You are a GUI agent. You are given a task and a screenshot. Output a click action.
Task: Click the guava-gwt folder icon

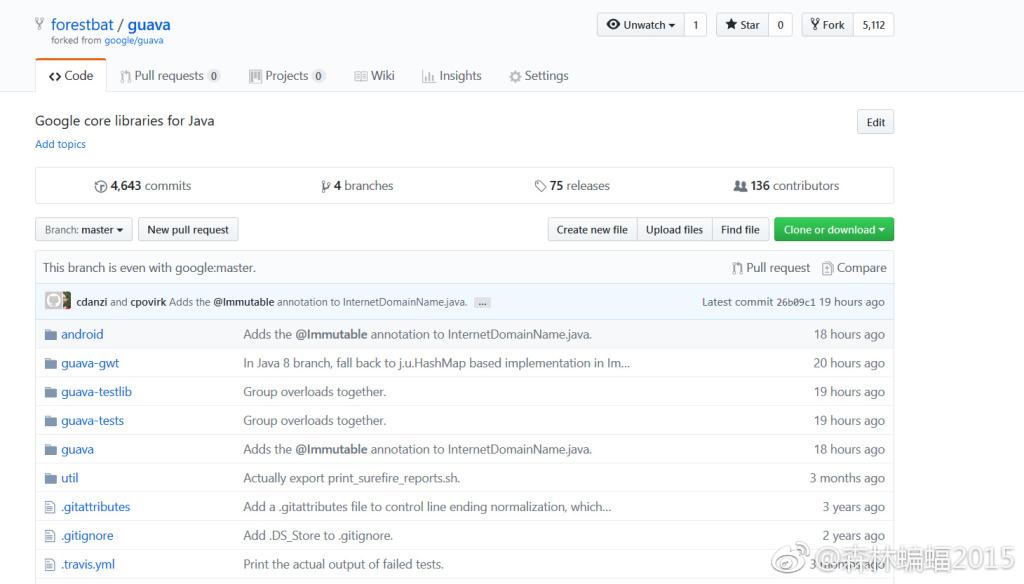pyautogui.click(x=51, y=363)
